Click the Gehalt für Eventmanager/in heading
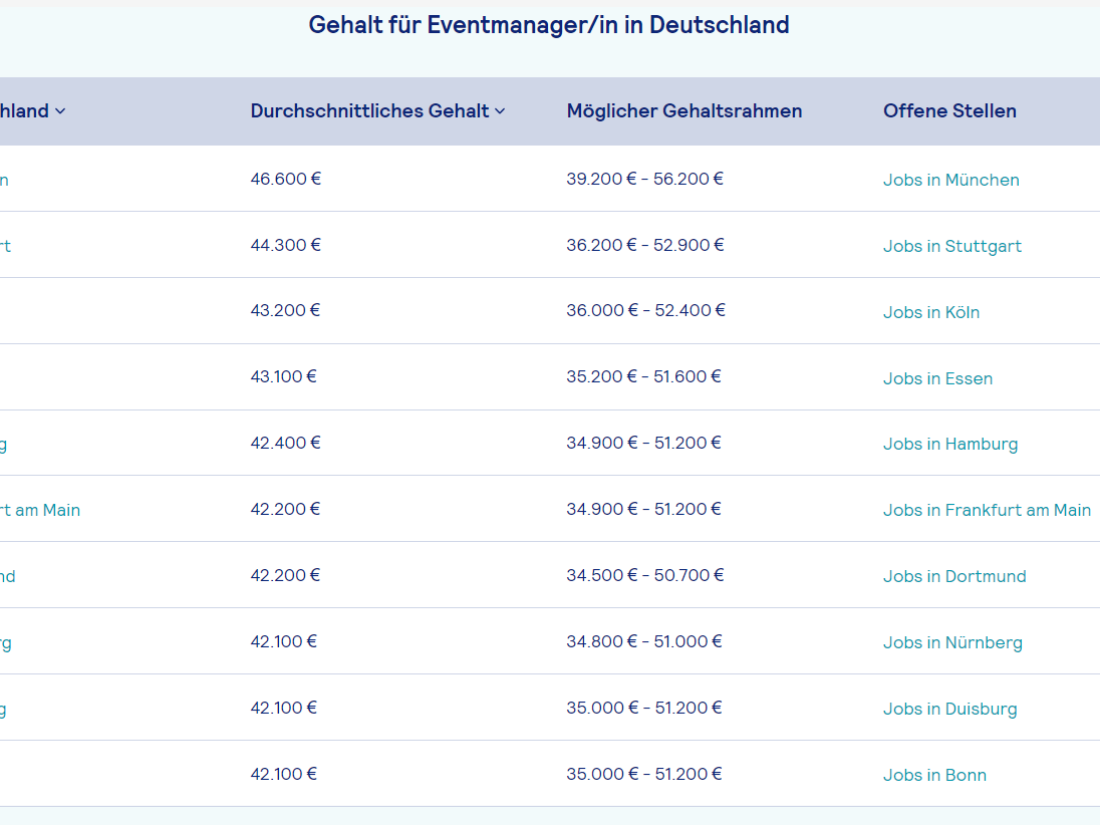Image resolution: width=1100 pixels, height=825 pixels. (x=549, y=25)
